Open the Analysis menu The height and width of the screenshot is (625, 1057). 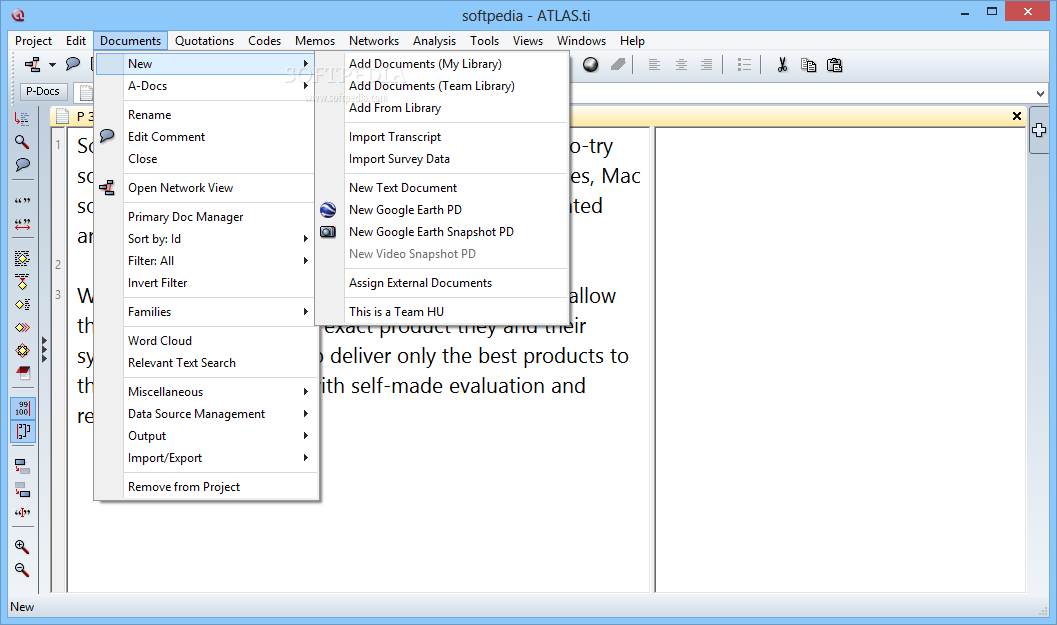coord(434,40)
